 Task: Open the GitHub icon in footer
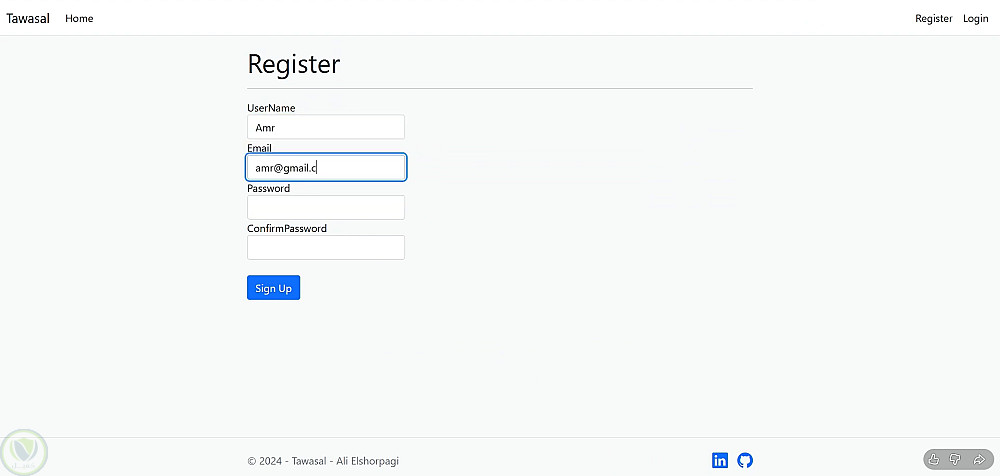pos(745,460)
